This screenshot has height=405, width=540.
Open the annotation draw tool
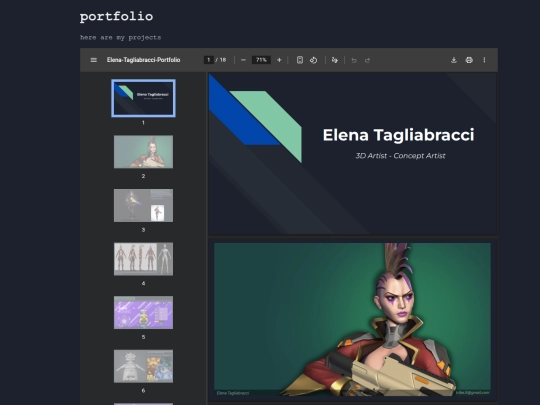[334, 60]
